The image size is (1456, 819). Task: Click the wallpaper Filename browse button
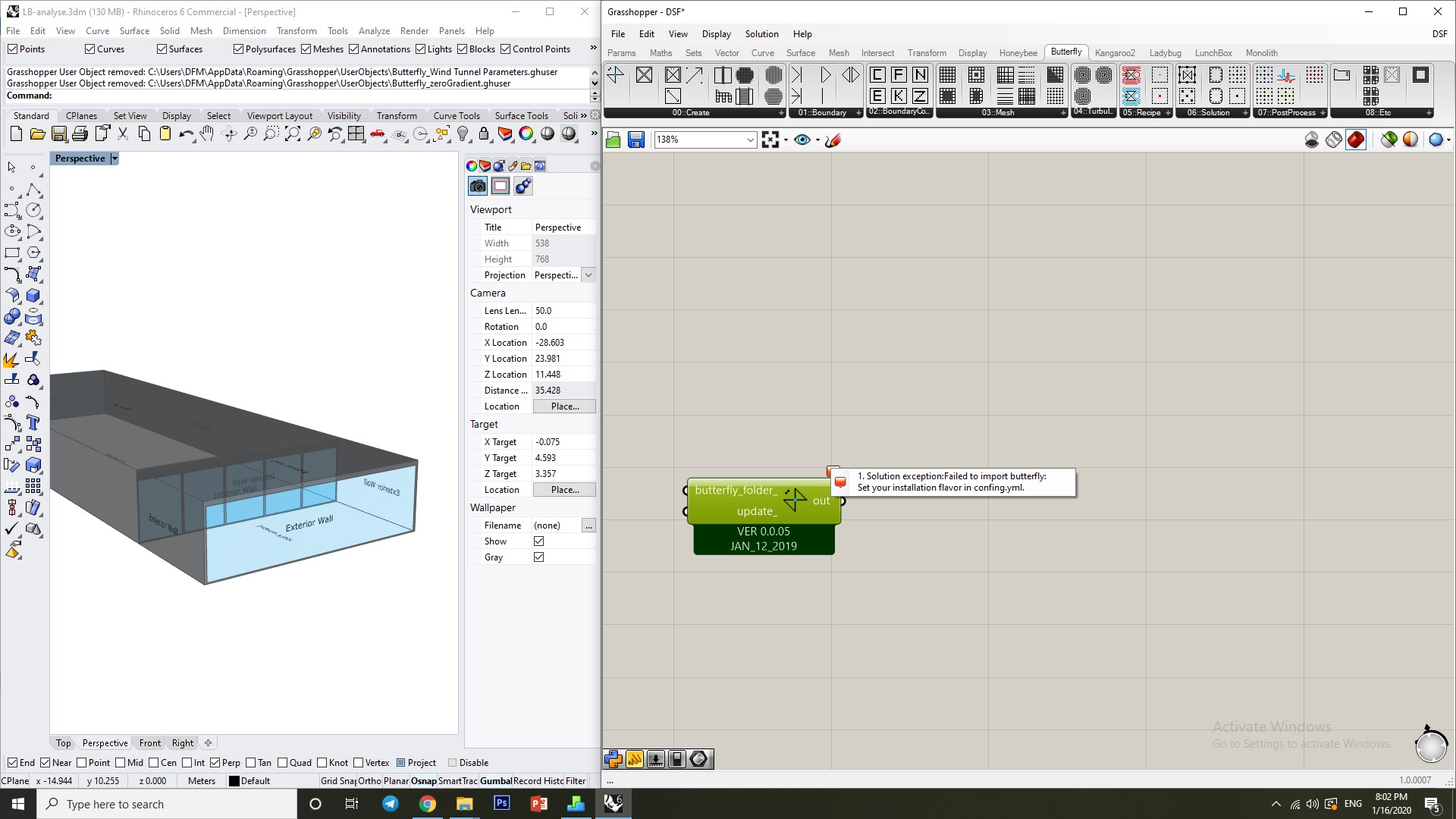coord(588,526)
